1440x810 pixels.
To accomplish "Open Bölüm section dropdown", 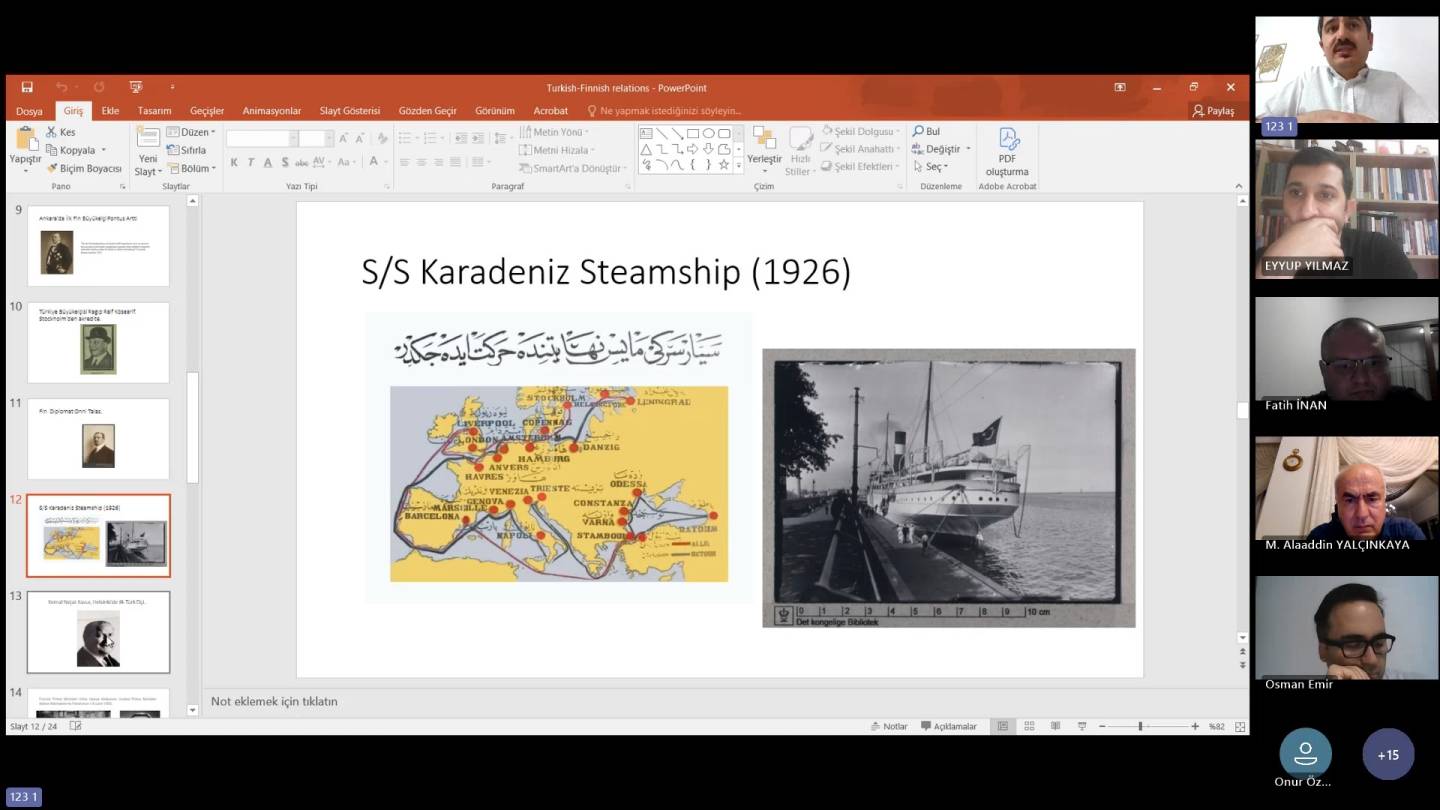I will tap(192, 168).
